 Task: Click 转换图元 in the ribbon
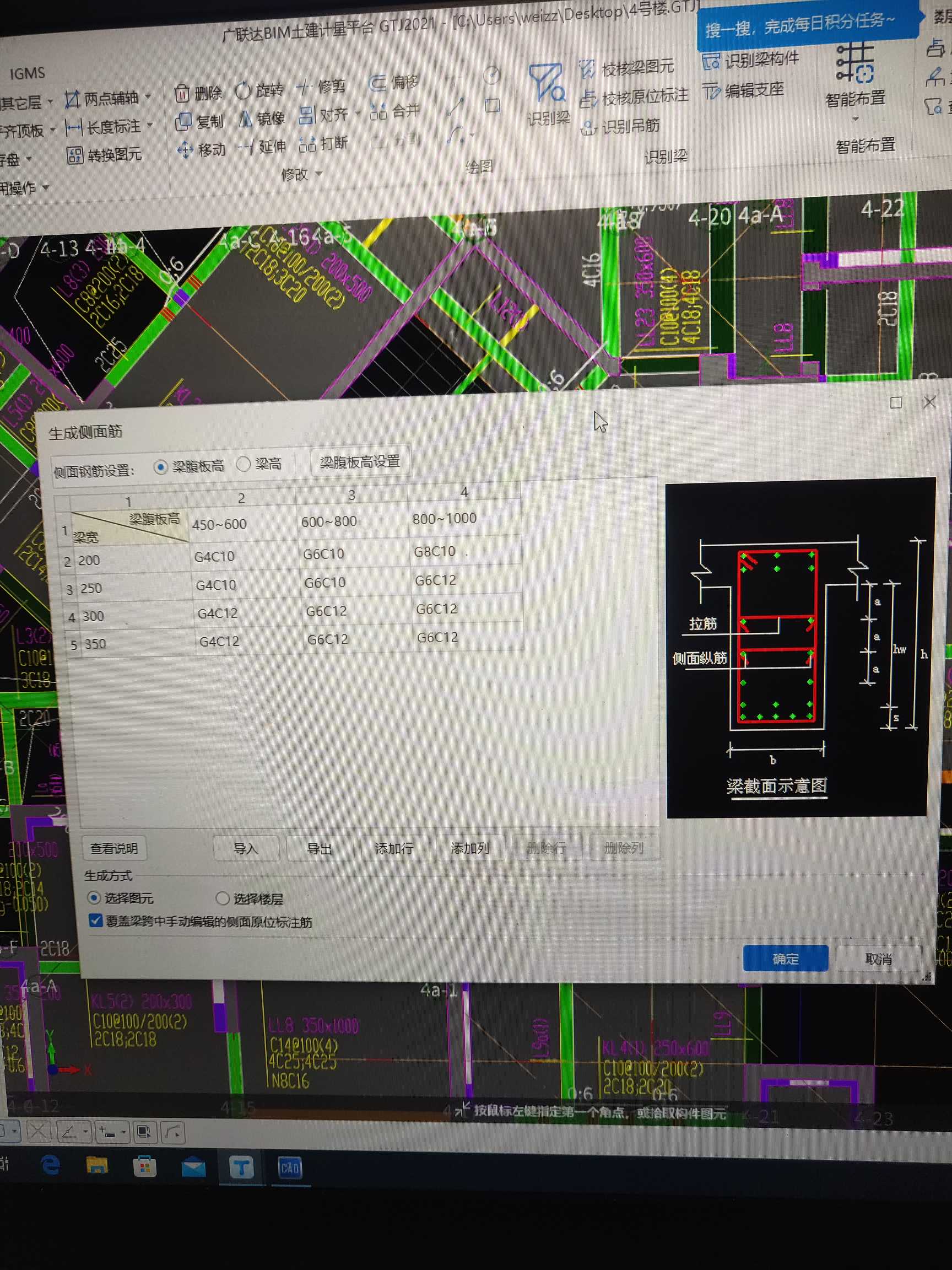point(104,155)
